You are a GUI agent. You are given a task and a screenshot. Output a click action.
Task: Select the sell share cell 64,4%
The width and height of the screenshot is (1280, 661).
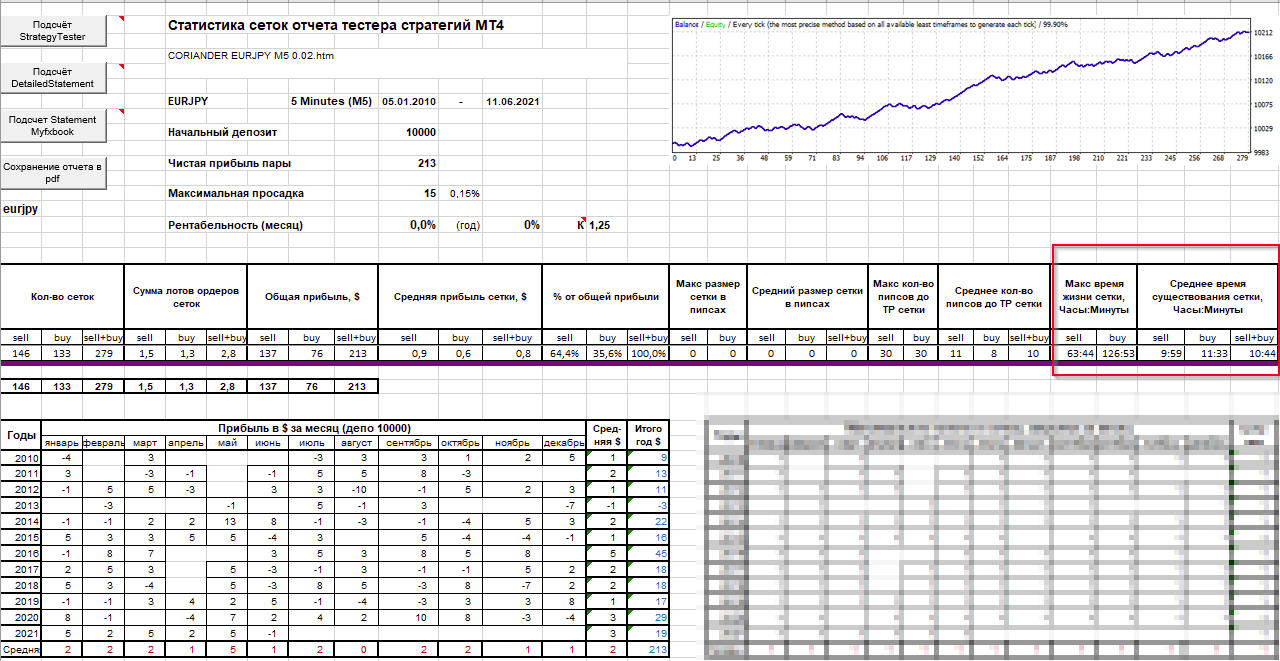[565, 353]
